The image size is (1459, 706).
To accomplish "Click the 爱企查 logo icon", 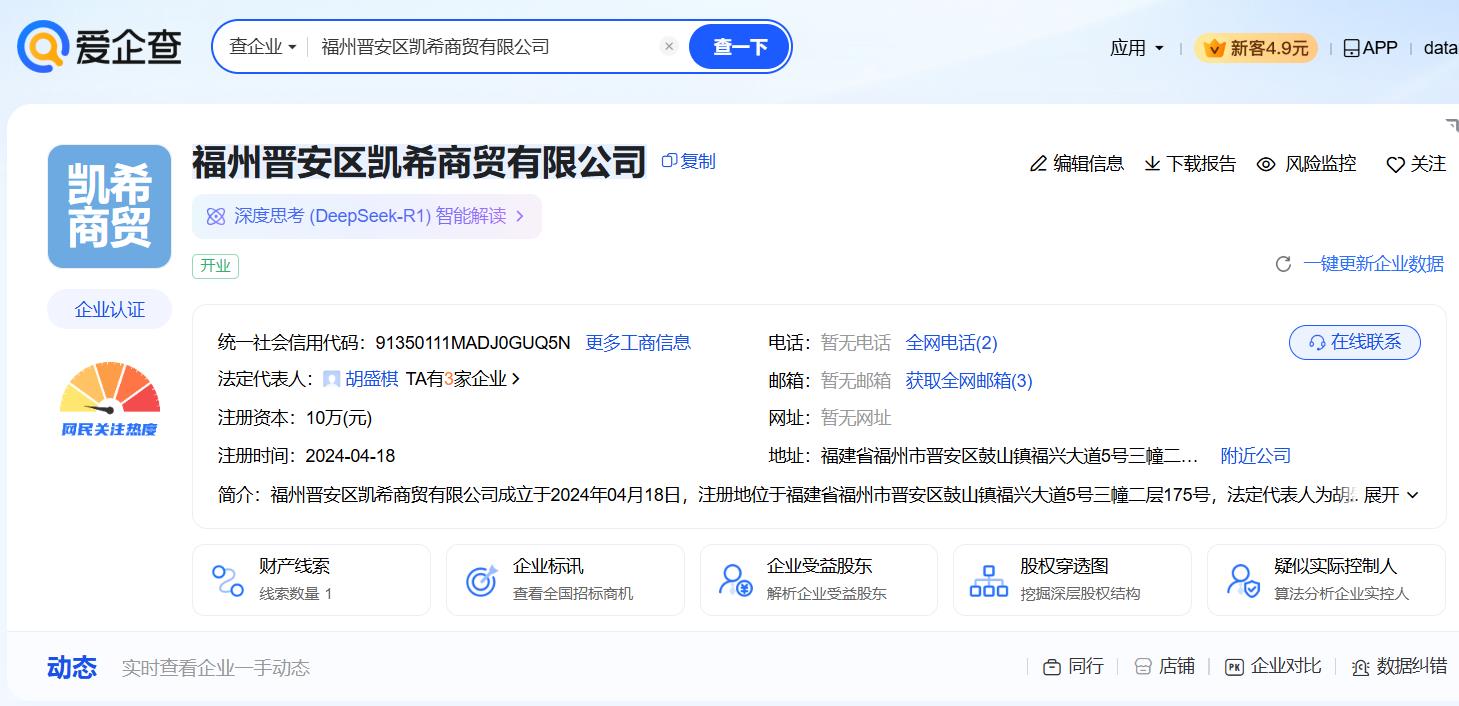I will [42, 47].
